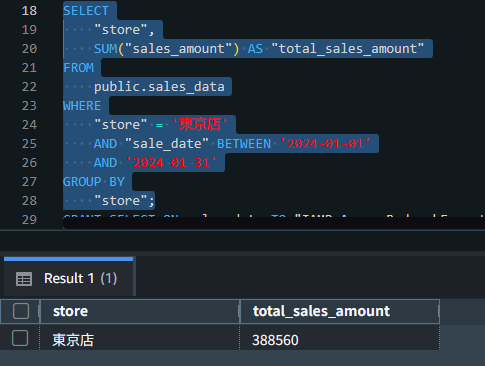Image resolution: width=485 pixels, height=366 pixels.
Task: Click the WHERE keyword on line 23
Action: 82,106
